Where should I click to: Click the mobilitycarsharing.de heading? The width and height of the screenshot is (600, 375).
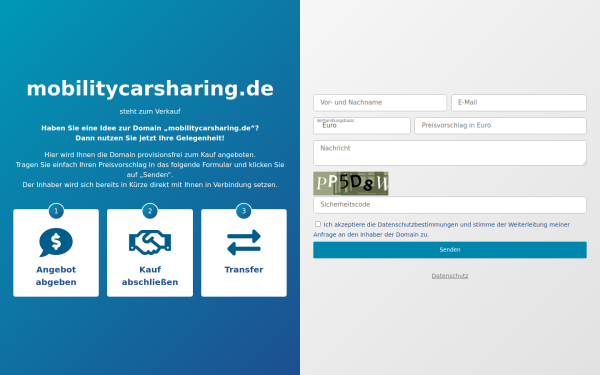[150, 89]
